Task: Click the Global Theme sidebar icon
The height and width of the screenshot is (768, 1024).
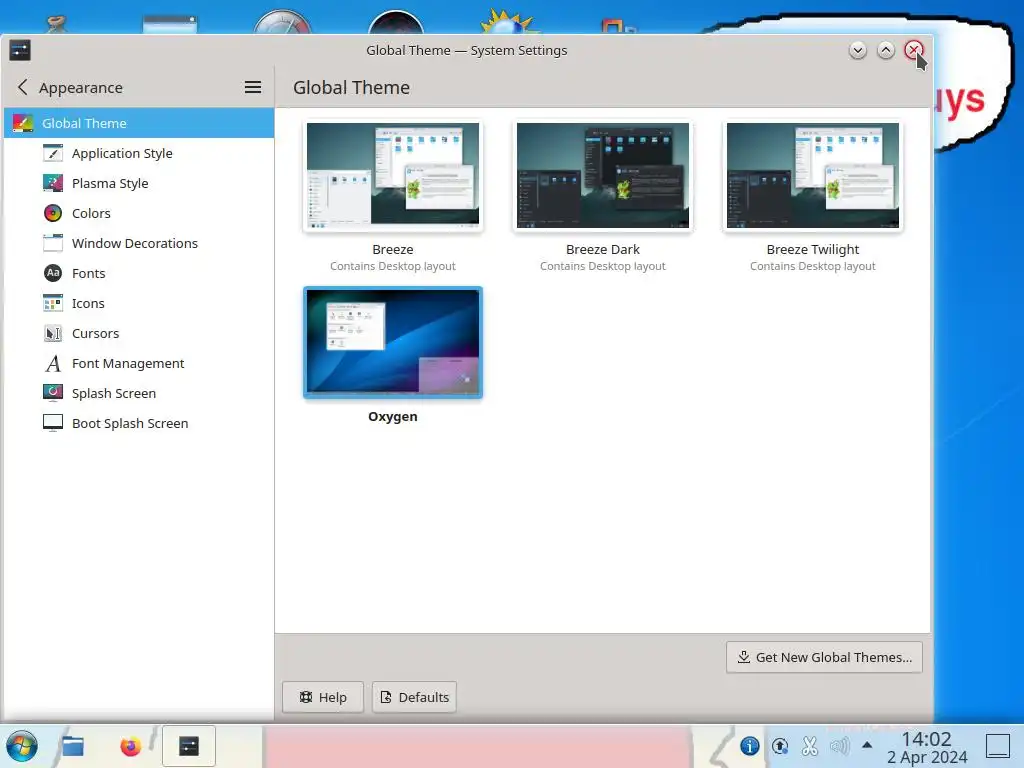Action: click(23, 123)
